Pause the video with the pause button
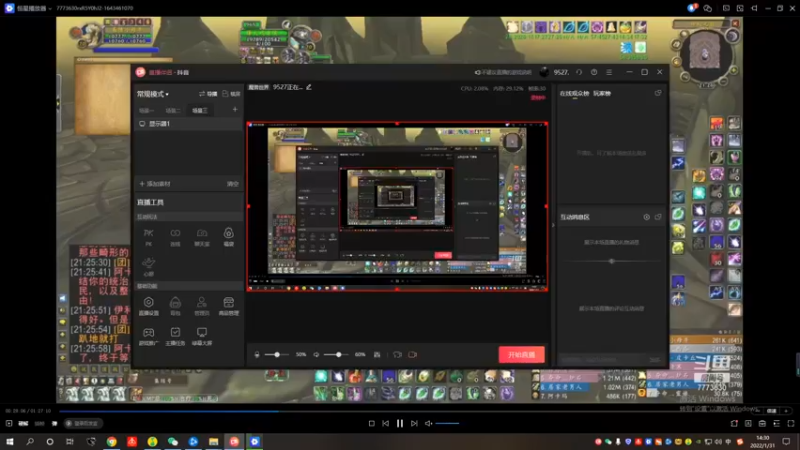800x450 pixels. click(x=399, y=423)
